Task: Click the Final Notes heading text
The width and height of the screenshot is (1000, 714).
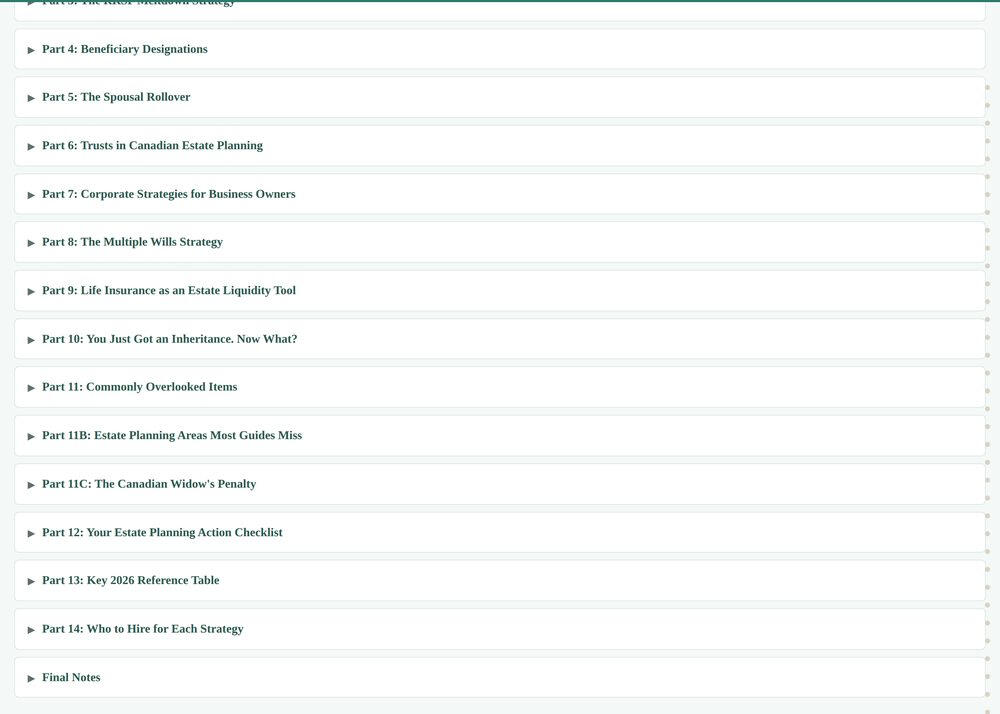Action: coord(71,677)
